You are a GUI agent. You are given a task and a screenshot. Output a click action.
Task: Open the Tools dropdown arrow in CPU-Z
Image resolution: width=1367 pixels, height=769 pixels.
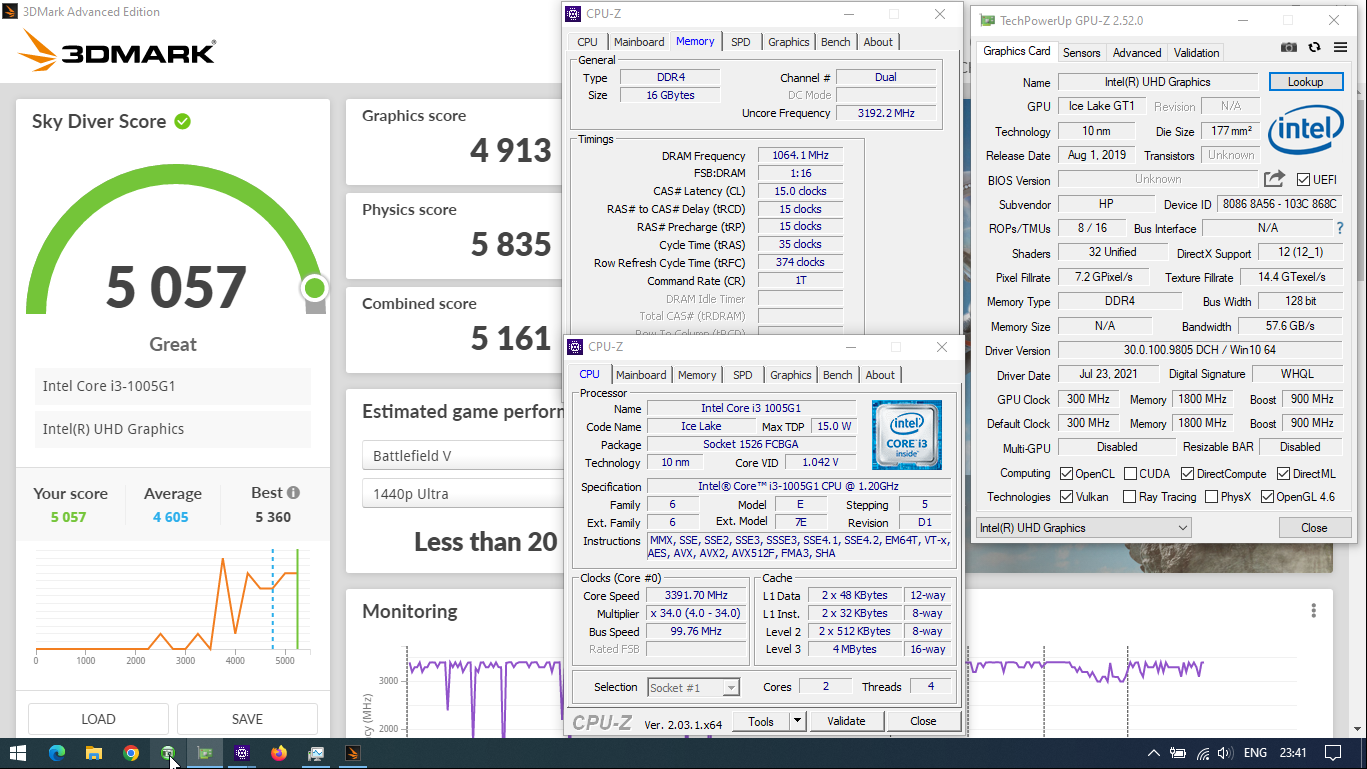pyautogui.click(x=797, y=721)
